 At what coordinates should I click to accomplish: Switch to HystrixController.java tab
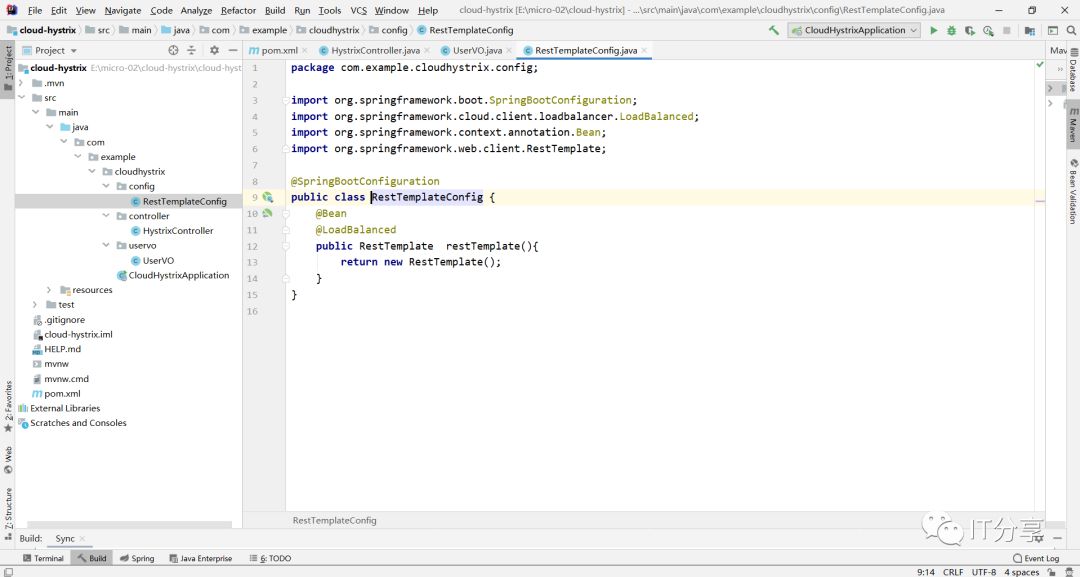pos(375,50)
